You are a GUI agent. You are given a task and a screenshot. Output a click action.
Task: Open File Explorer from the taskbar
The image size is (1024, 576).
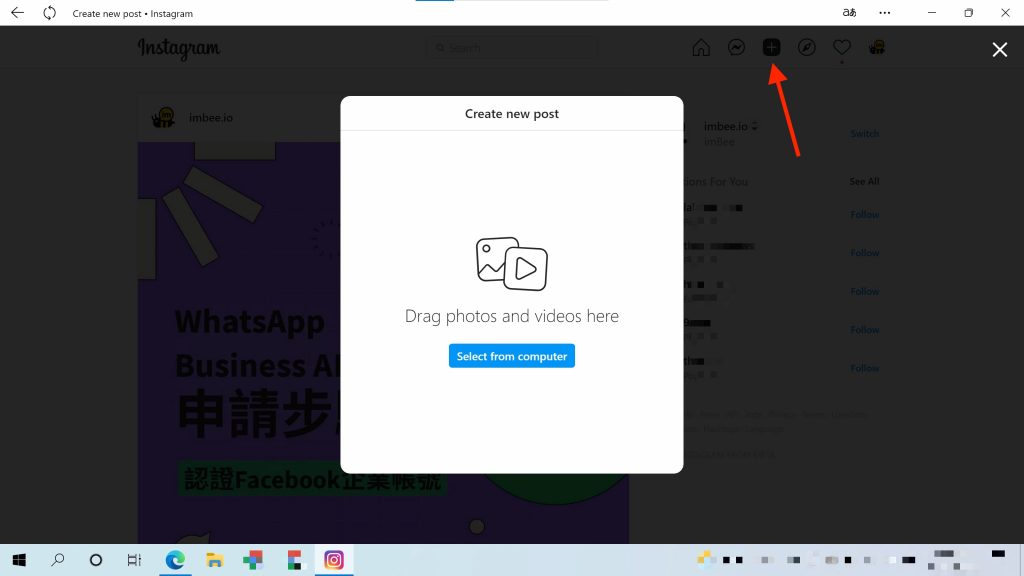[214, 560]
